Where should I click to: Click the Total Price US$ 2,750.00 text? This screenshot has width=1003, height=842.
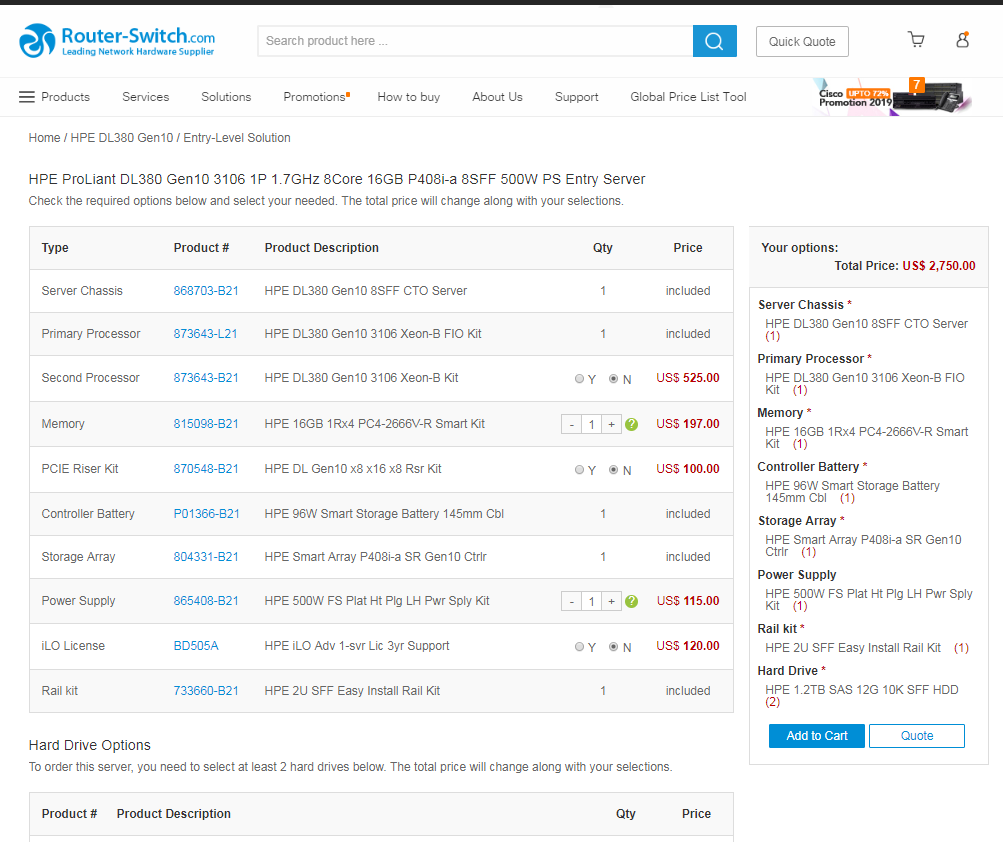coord(905,266)
